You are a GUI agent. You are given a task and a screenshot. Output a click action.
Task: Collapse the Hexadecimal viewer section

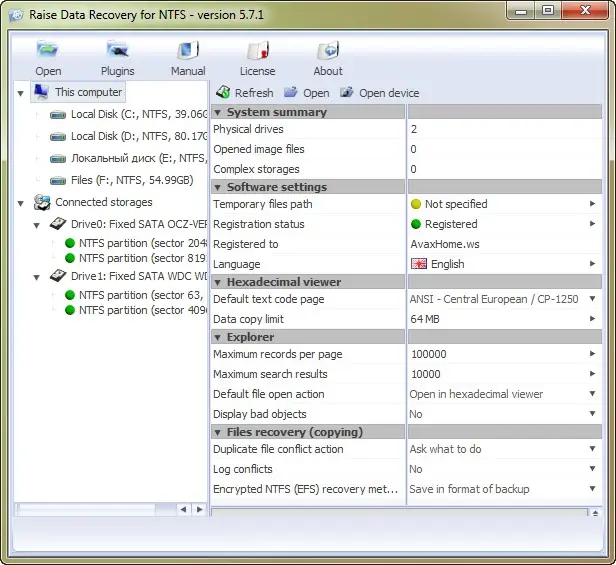[x=217, y=282]
